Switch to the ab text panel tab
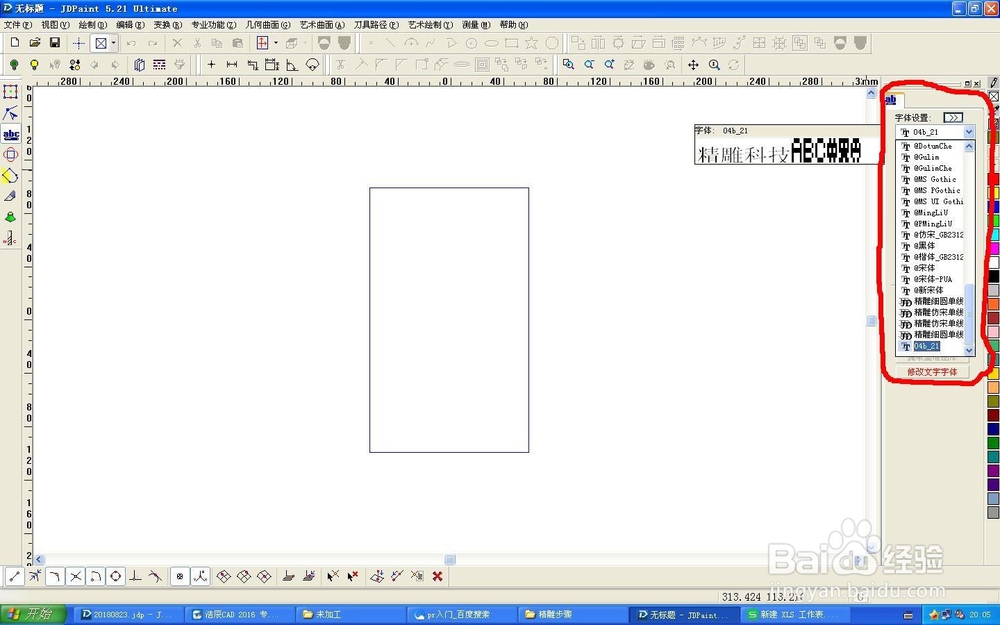 (891, 99)
